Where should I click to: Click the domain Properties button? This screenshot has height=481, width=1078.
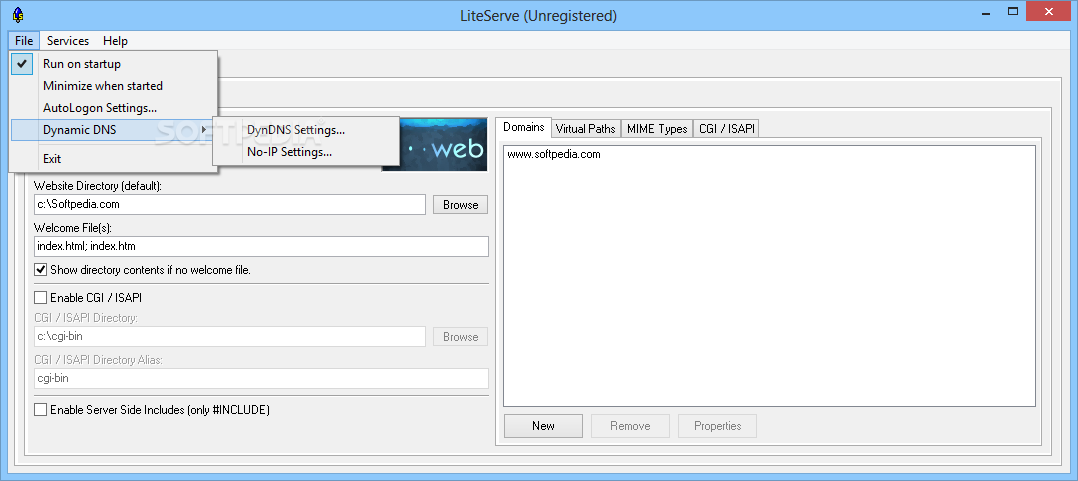click(718, 426)
